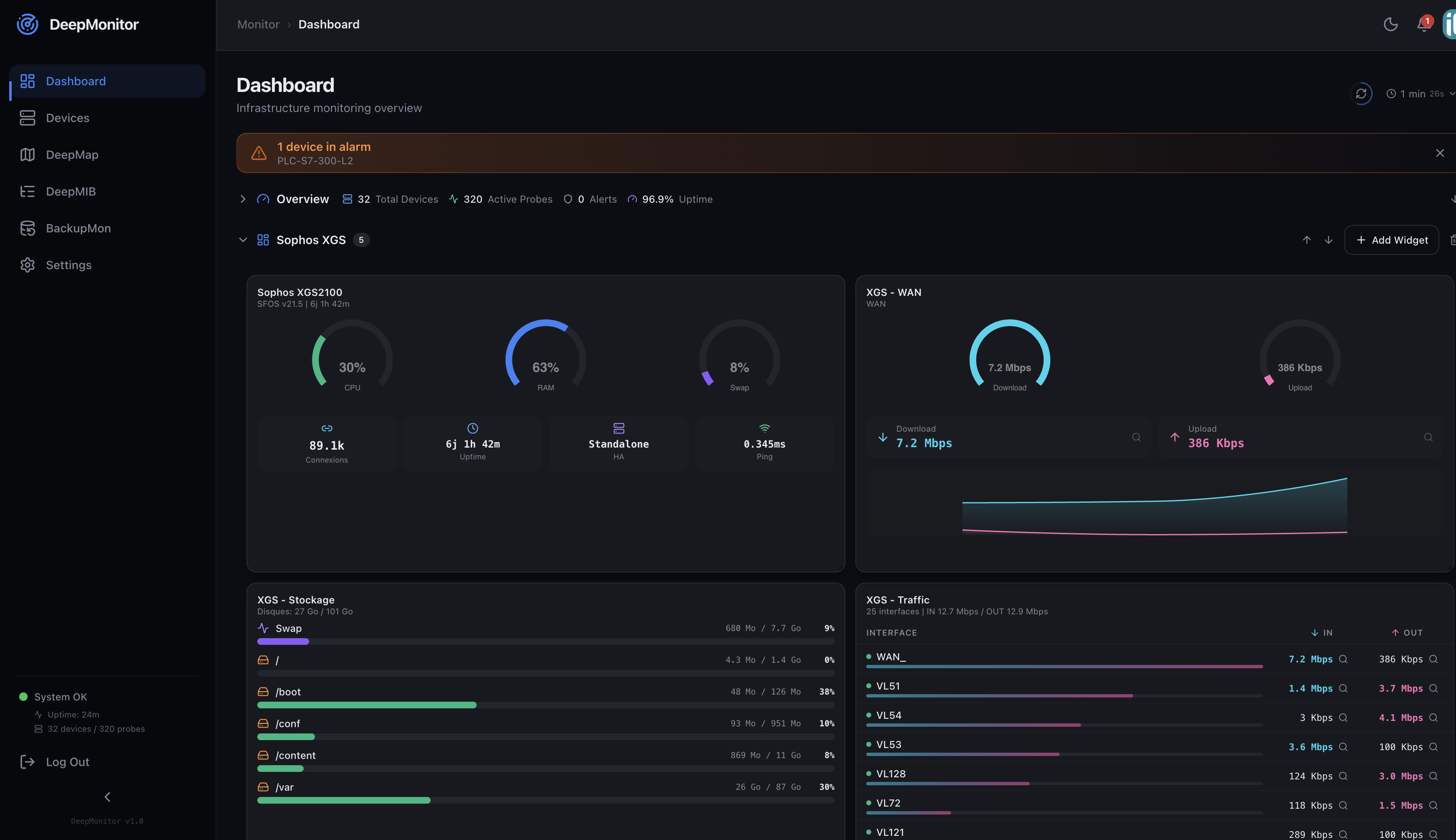Open the refresh interval dropdown showing 1 min
The image size is (1456, 840).
(1420, 94)
